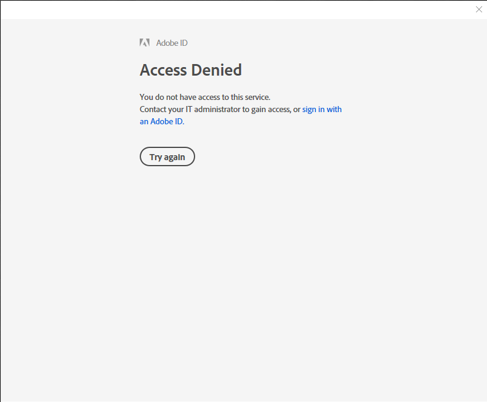Click the "Adobe ID" label text
The height and width of the screenshot is (402, 487).
(x=172, y=43)
